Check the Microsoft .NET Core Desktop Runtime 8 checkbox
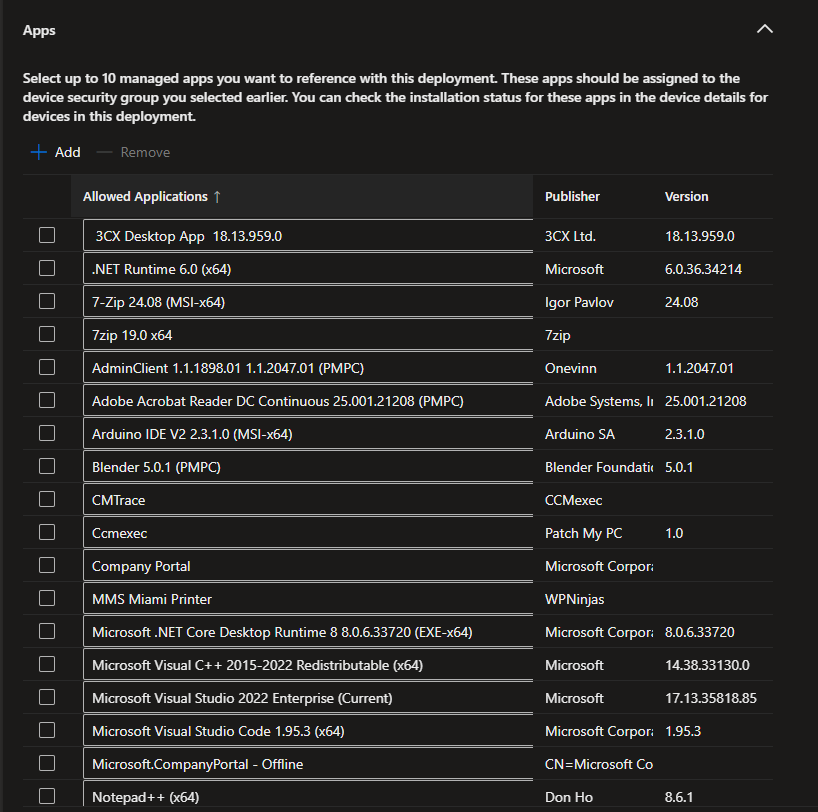The width and height of the screenshot is (818, 812). tap(47, 631)
